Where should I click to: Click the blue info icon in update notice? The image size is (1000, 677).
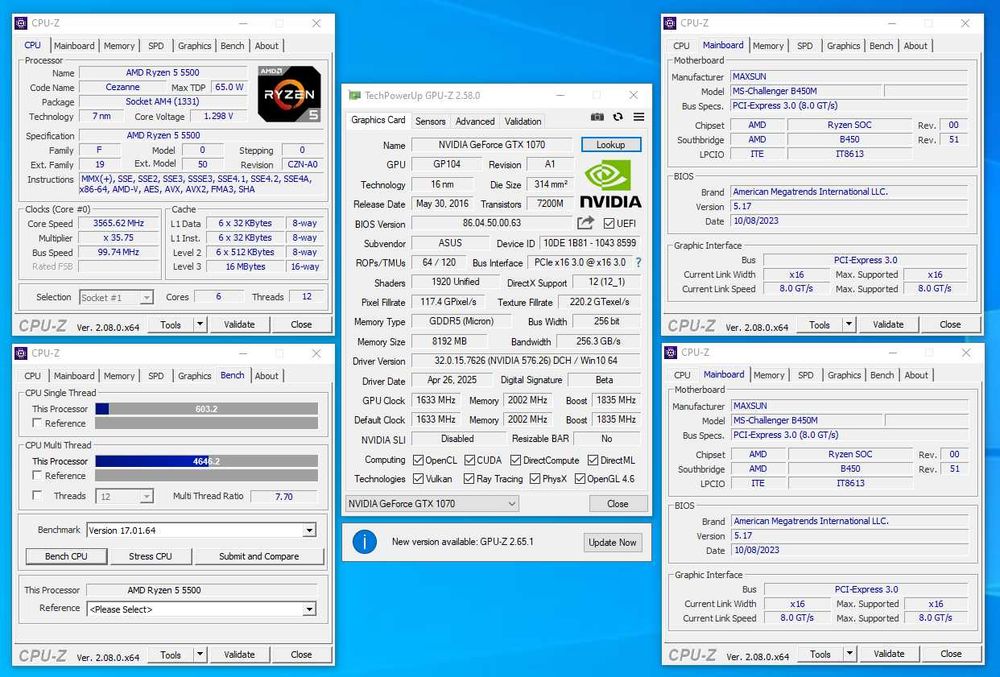[365, 542]
